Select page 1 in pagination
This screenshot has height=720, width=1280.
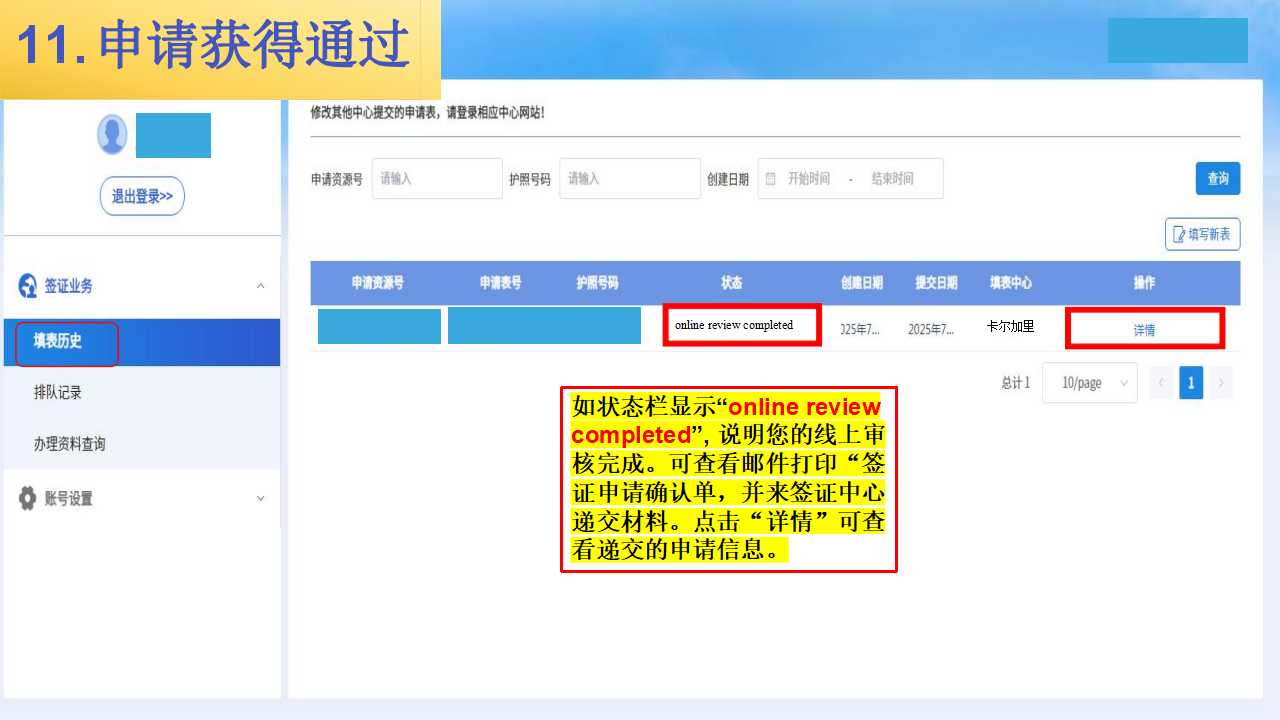tap(1190, 383)
